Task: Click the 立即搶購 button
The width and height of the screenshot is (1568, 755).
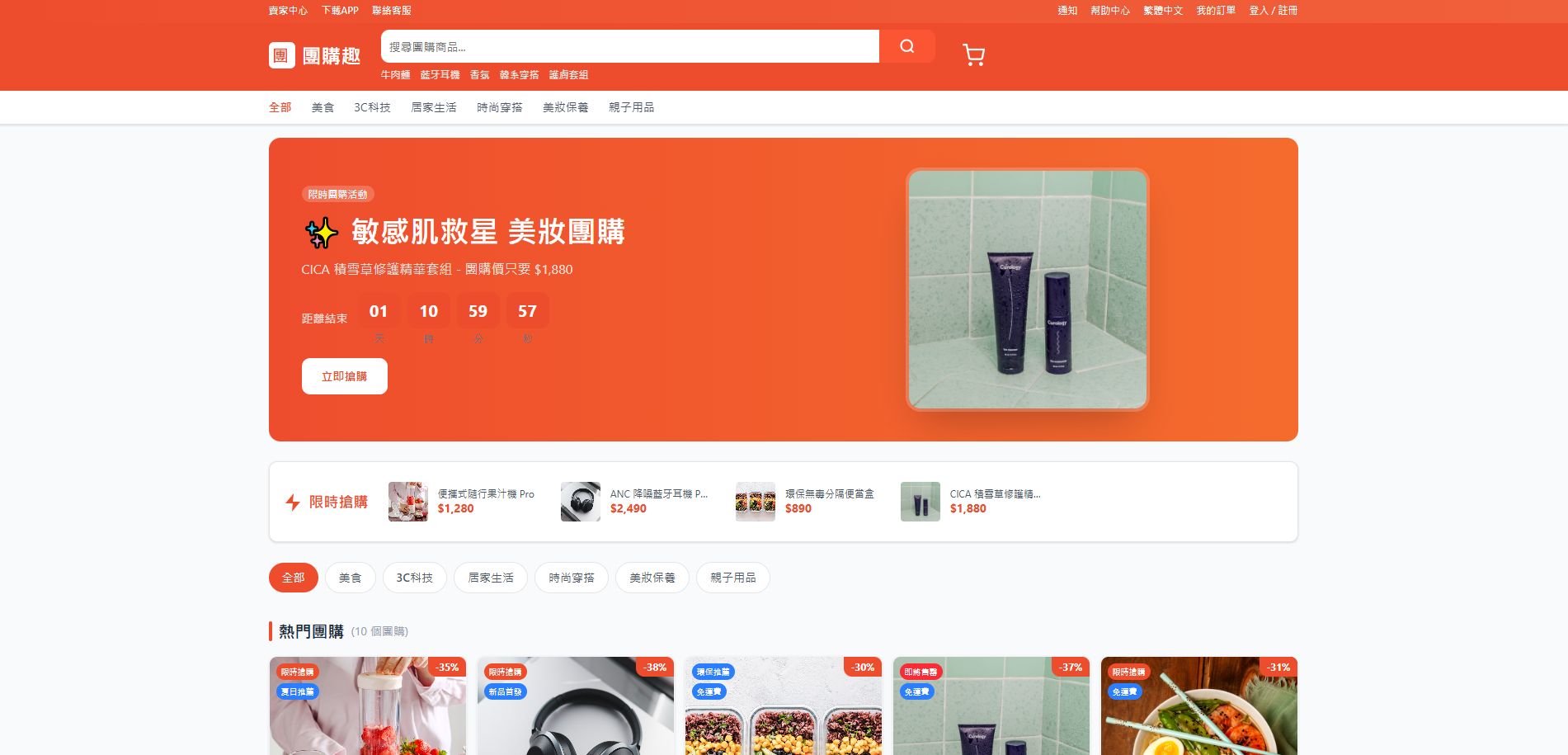Action: click(x=345, y=376)
